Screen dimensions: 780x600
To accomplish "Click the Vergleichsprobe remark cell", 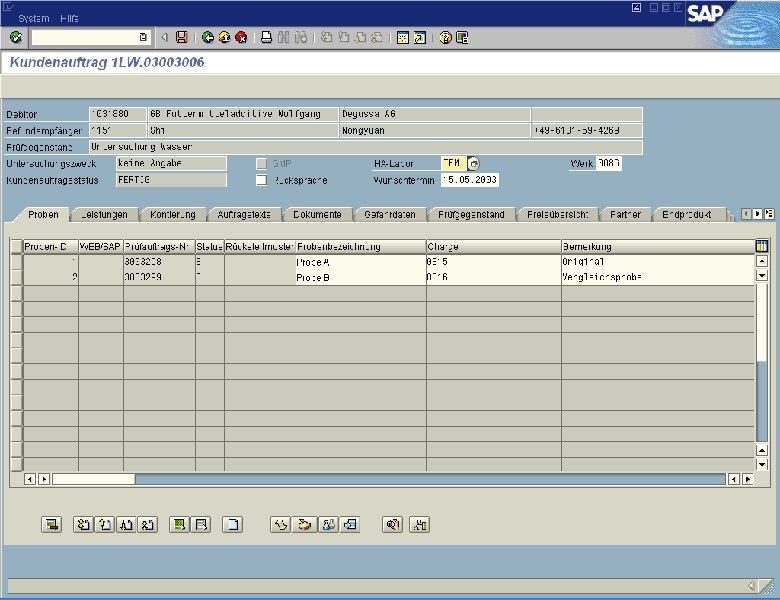I will click(x=658, y=277).
